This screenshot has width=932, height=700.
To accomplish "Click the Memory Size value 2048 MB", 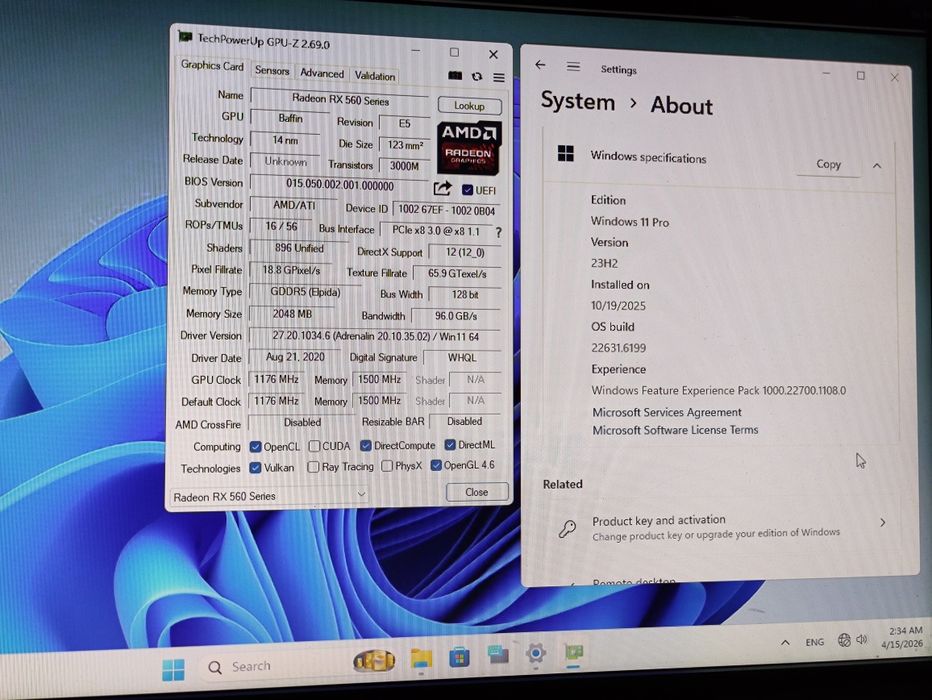I will (292, 313).
